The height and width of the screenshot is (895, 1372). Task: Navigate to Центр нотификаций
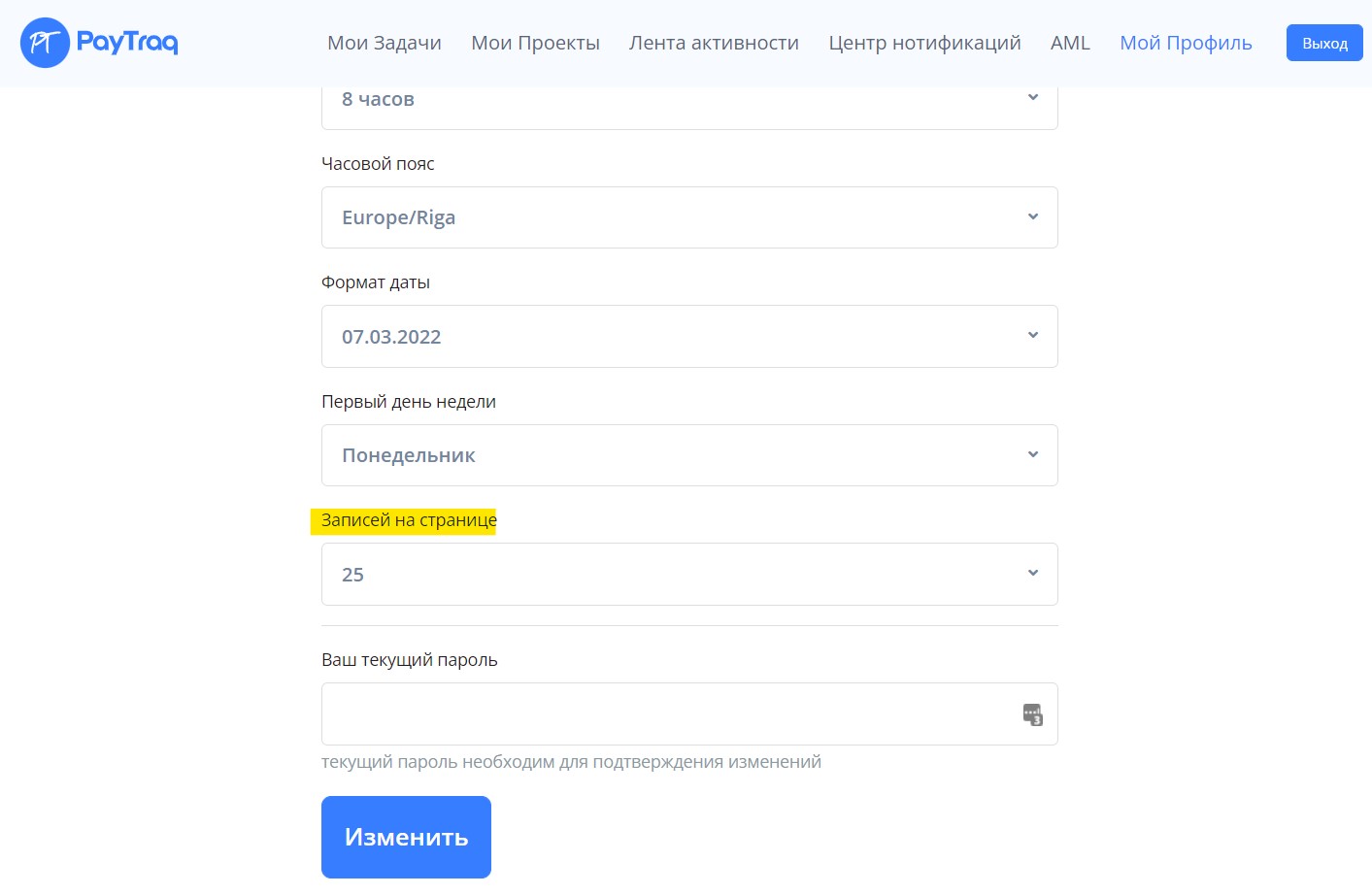pos(924,43)
